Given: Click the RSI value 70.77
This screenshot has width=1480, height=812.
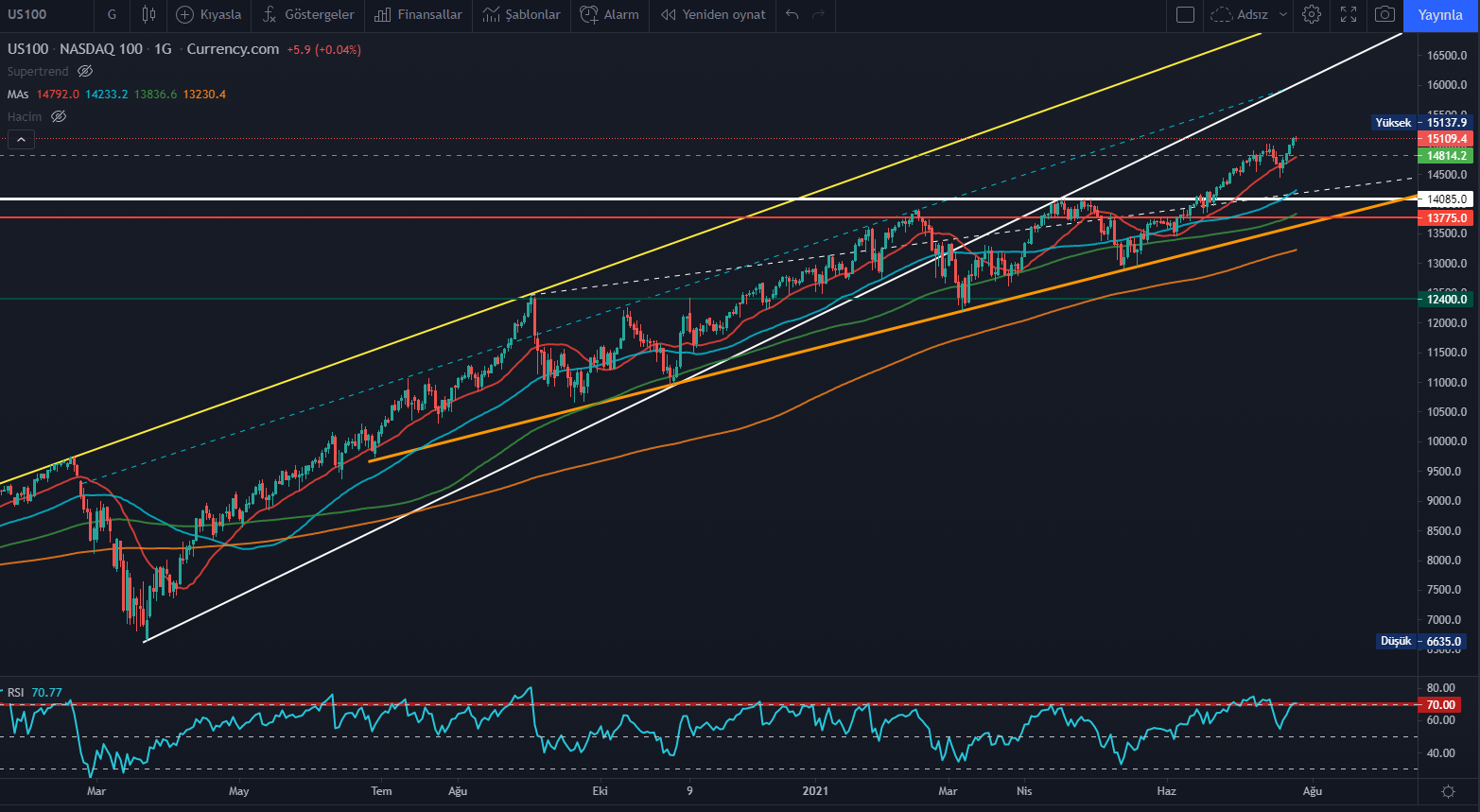Looking at the screenshot, I should [x=47, y=693].
